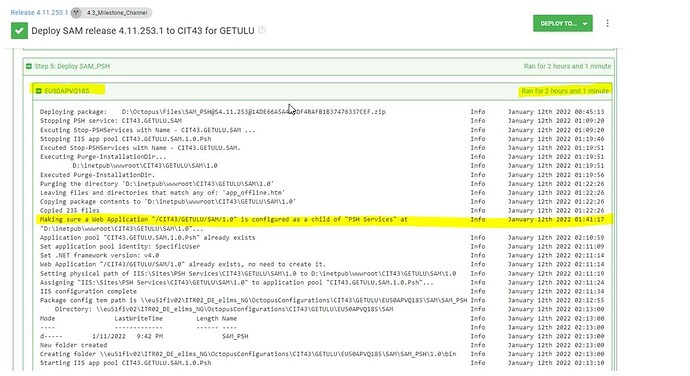Click the 'Stopping IIS app pool' log line
The image size is (690, 376).
coord(125,139)
